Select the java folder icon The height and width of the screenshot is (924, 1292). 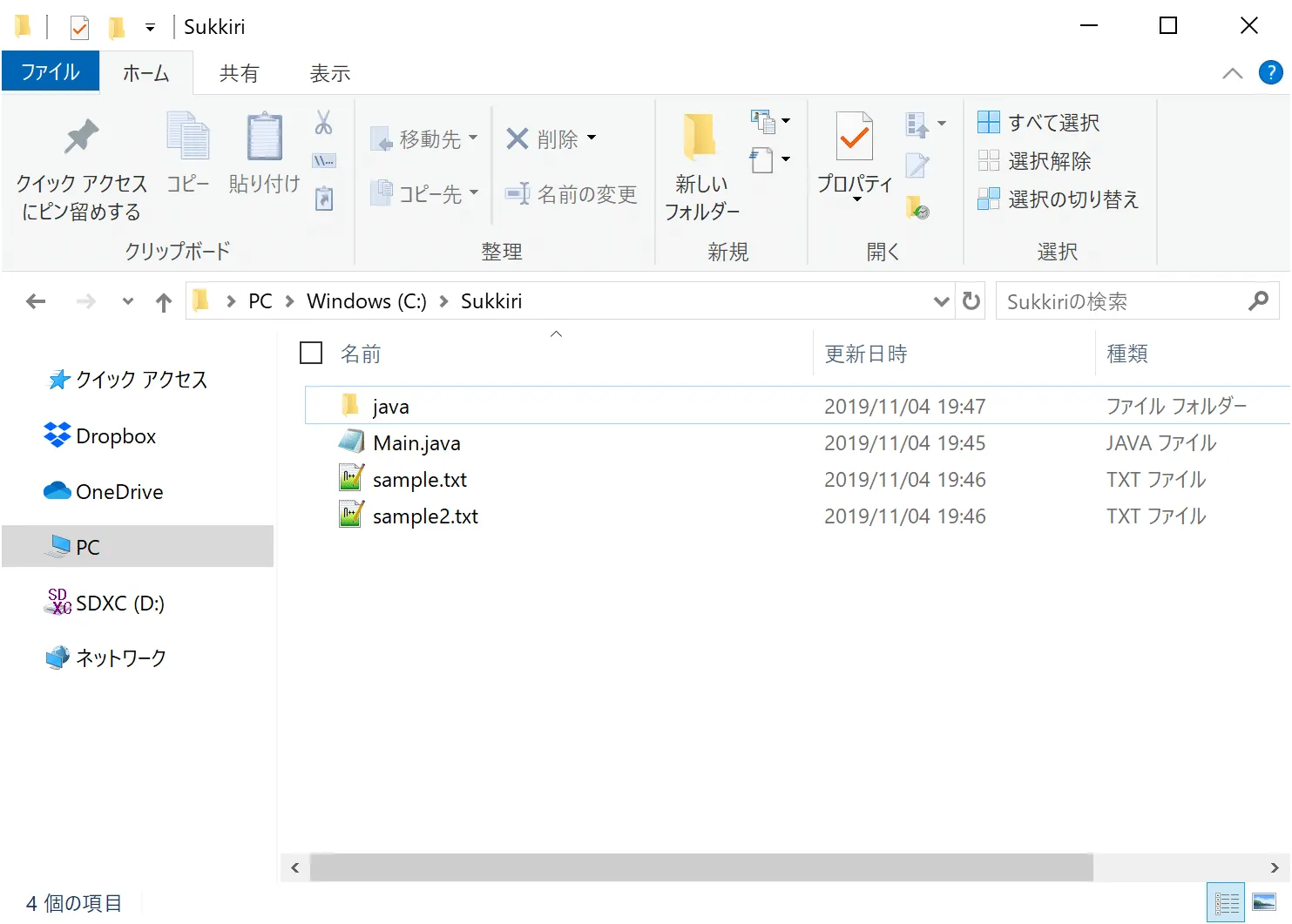(x=350, y=405)
